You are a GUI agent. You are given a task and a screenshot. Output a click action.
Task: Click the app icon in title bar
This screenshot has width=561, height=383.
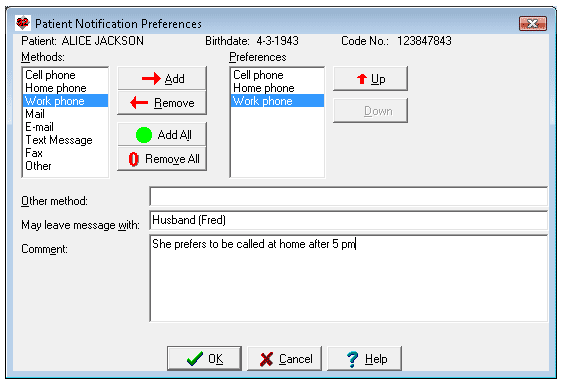pyautogui.click(x=23, y=24)
